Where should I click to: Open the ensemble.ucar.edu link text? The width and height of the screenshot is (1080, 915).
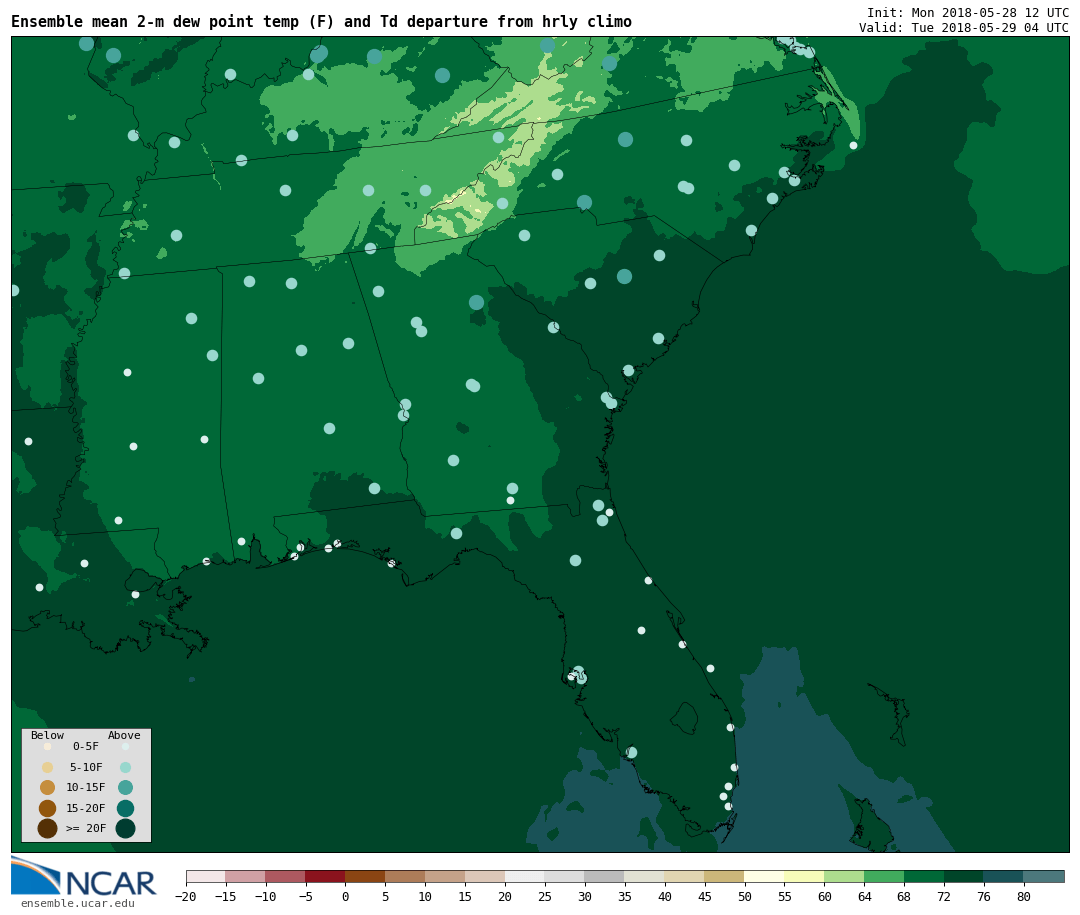(x=78, y=903)
